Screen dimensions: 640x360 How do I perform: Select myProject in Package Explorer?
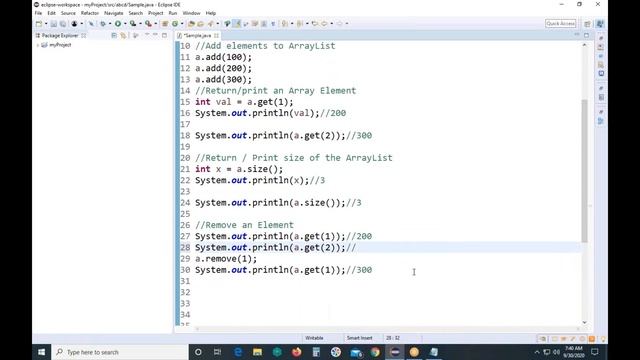click(60, 45)
